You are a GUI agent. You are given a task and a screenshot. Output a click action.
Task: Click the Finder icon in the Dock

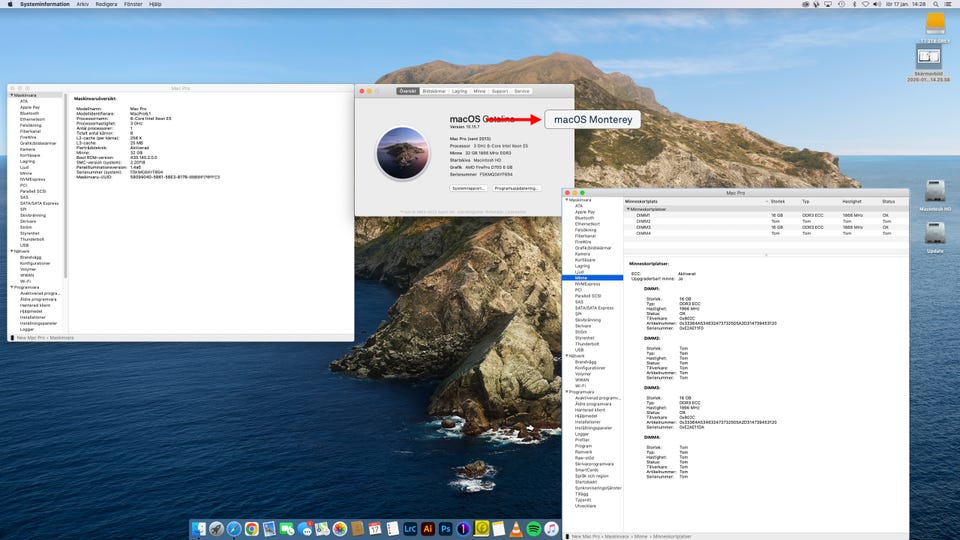coord(198,528)
